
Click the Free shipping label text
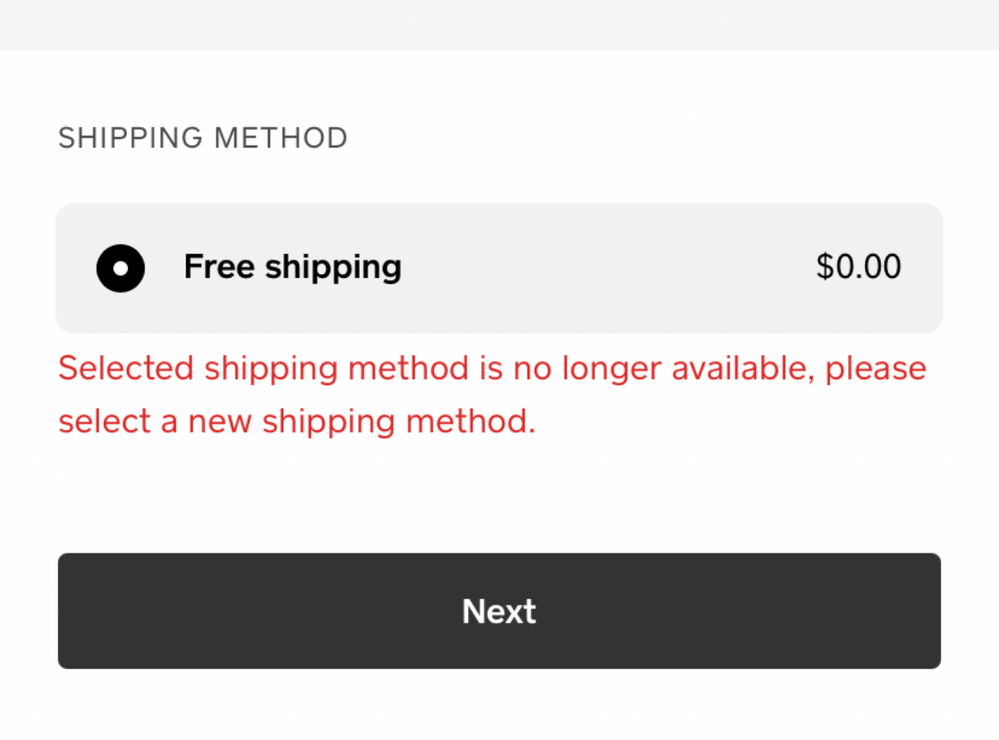tap(292, 267)
